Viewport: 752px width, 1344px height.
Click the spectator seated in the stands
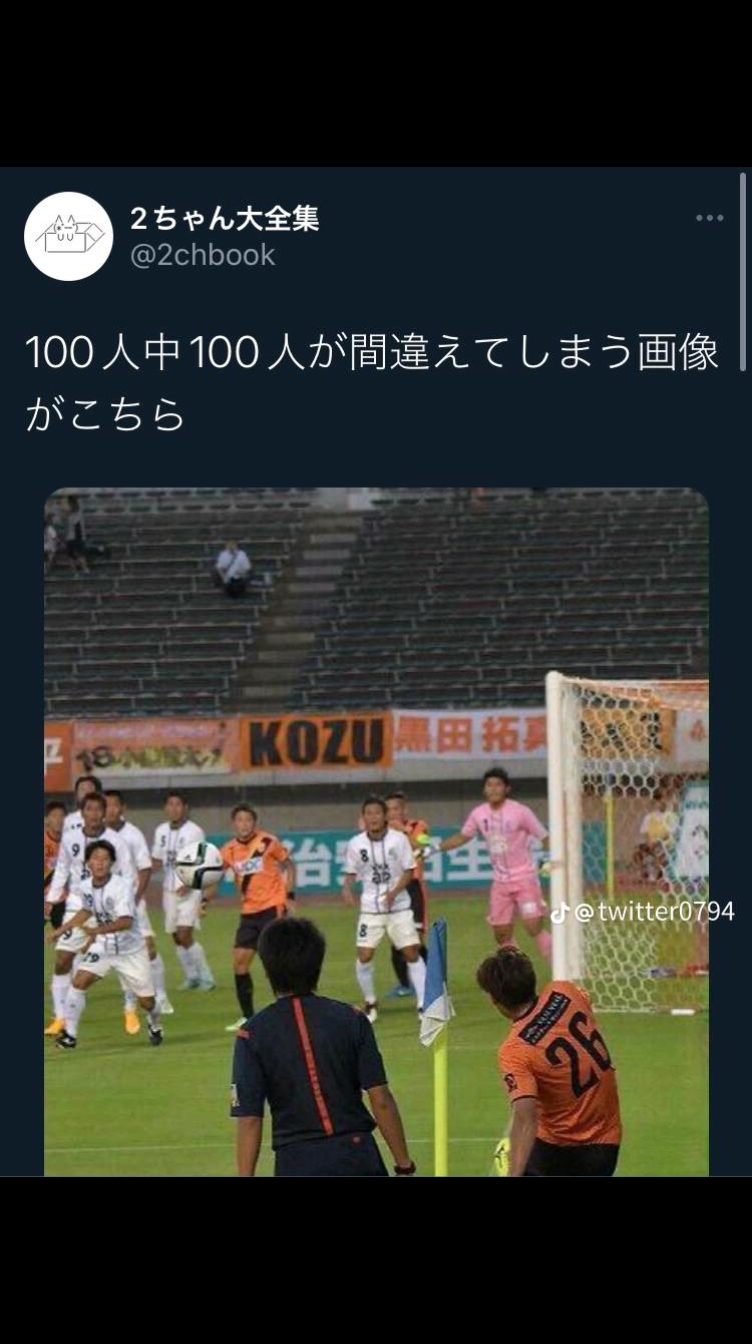pyautogui.click(x=233, y=568)
